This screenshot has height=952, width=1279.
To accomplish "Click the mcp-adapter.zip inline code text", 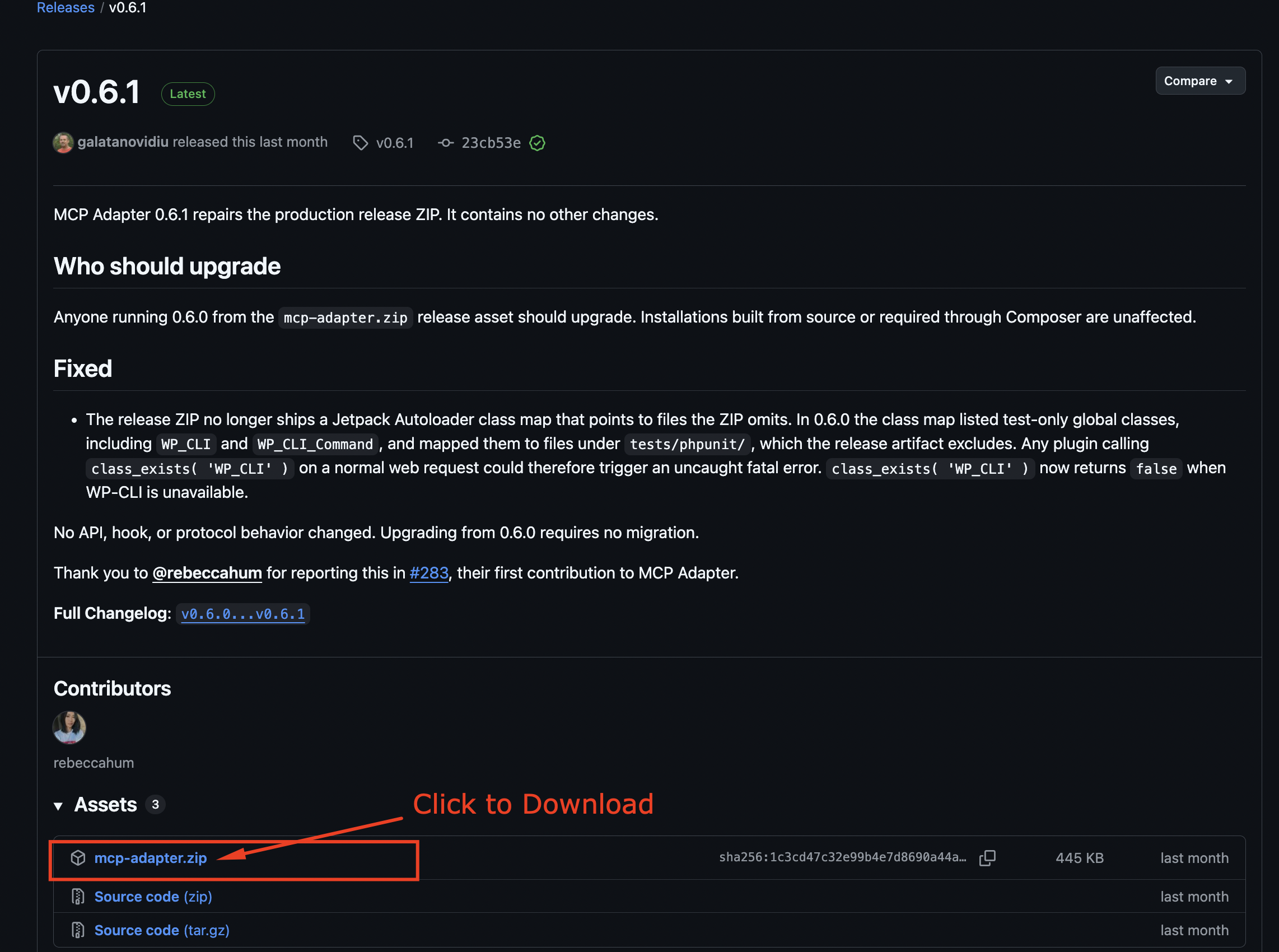I will (x=346, y=318).
